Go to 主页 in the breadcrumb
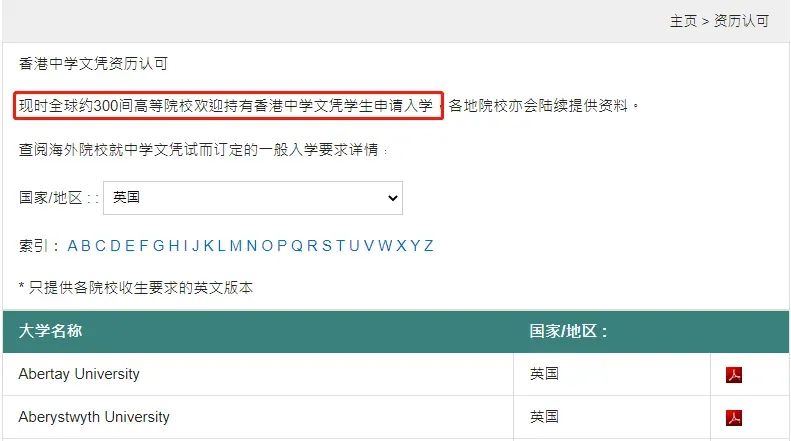Image resolution: width=791 pixels, height=441 pixels. (683, 21)
